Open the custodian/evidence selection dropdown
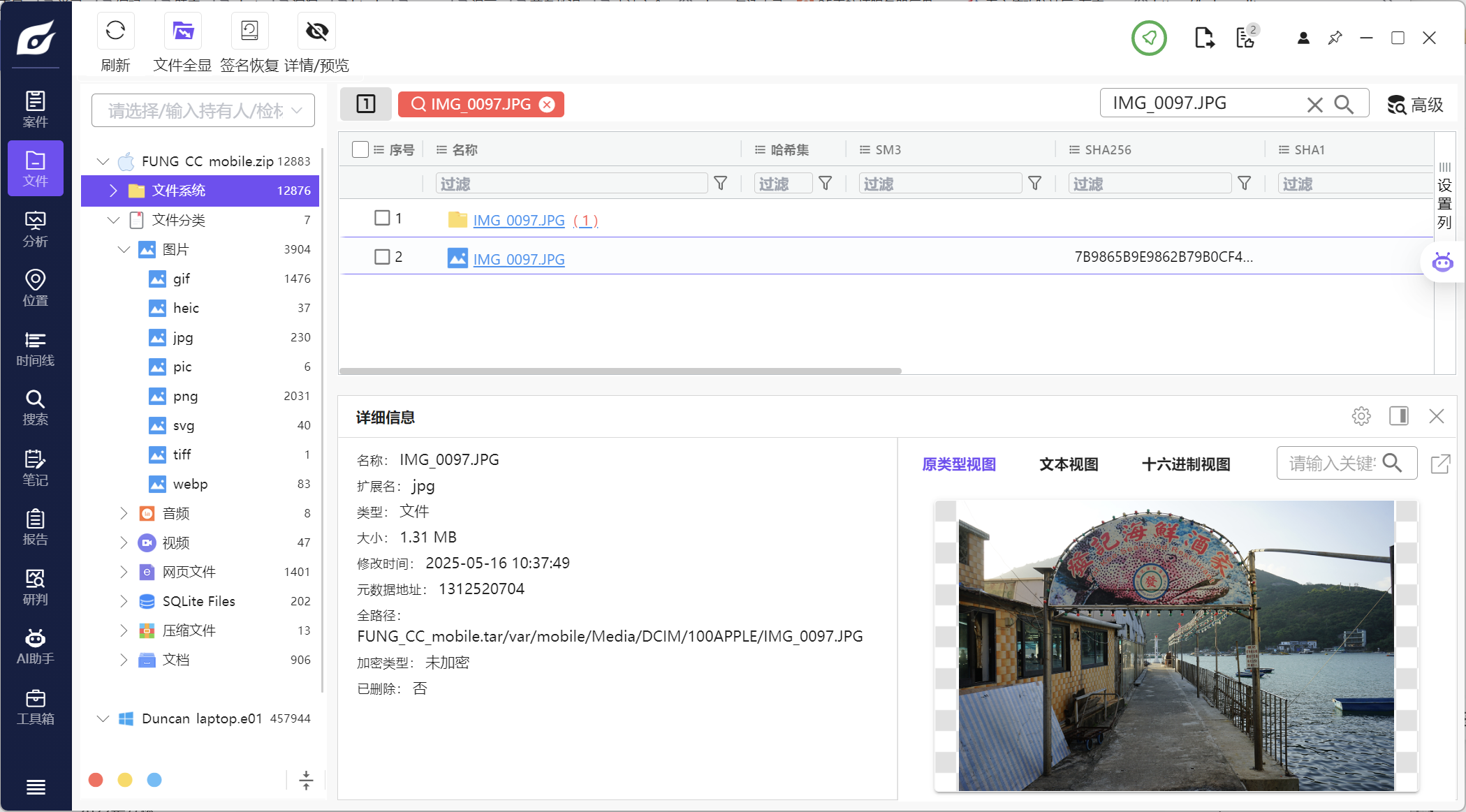 (x=203, y=110)
